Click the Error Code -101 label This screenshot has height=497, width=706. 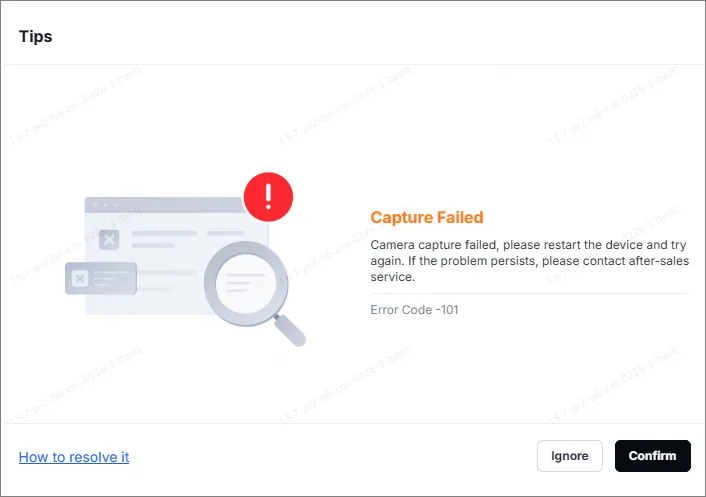click(414, 310)
